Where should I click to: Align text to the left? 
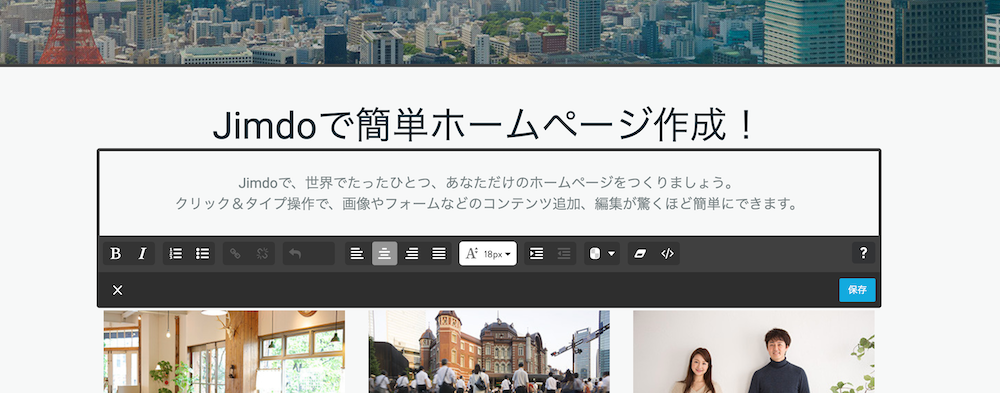pyautogui.click(x=357, y=253)
